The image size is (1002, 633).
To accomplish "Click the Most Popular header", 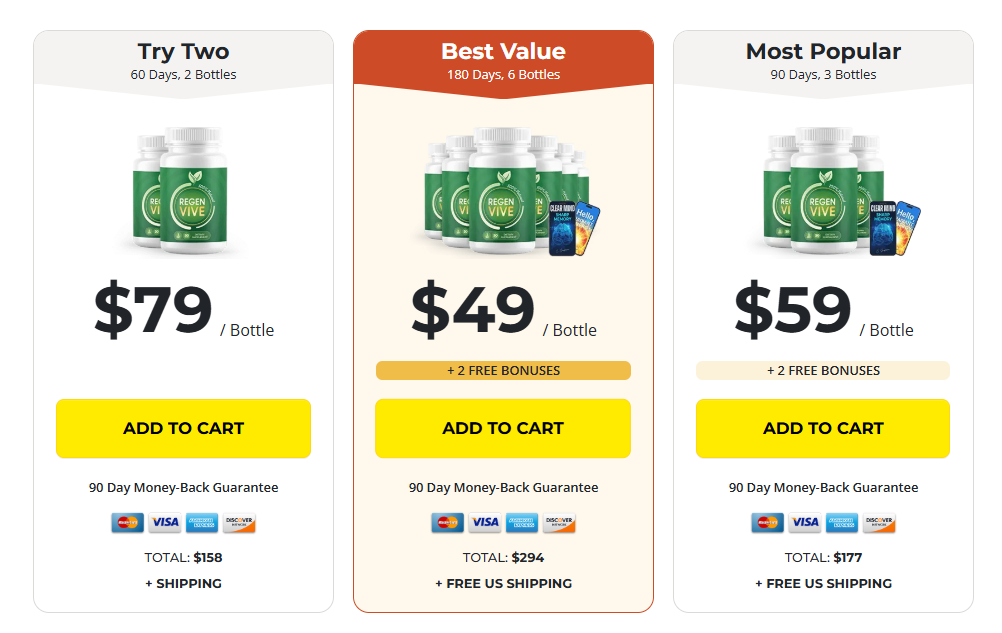I will point(823,59).
